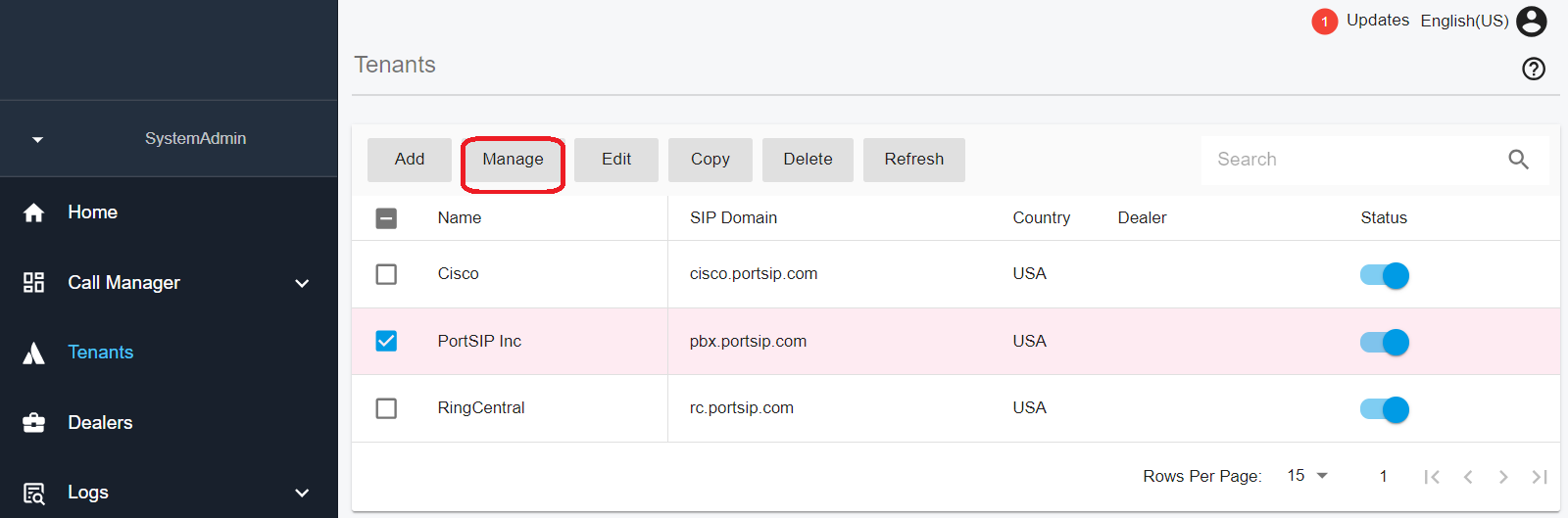Image resolution: width=1568 pixels, height=518 pixels.
Task: Click the Call Manager grid icon
Action: pos(33,283)
